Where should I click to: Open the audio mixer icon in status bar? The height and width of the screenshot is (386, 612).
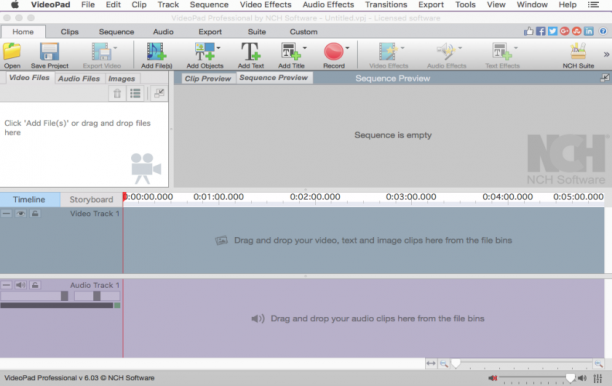(598, 378)
